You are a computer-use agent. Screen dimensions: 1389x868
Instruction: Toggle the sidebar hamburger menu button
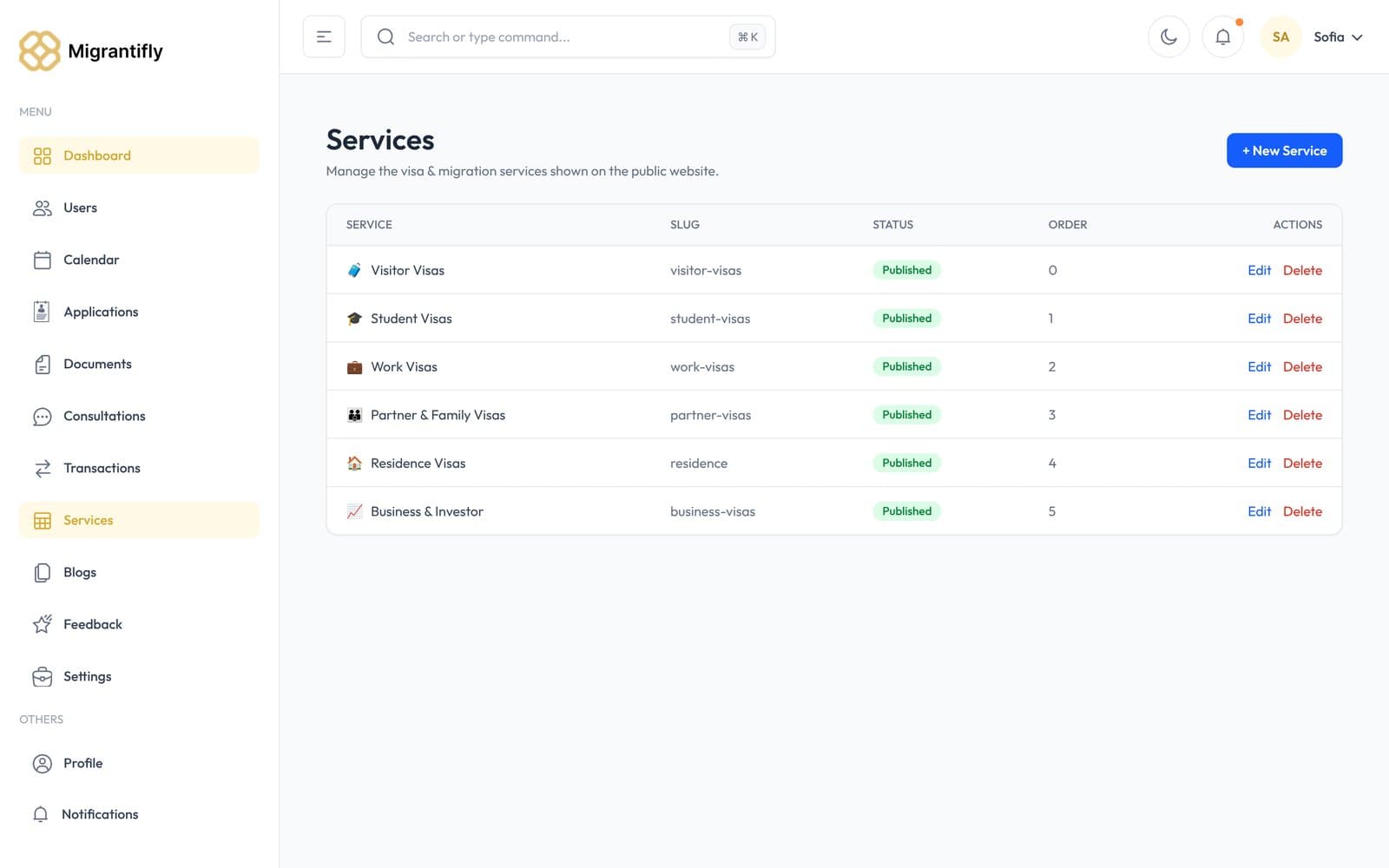324,36
